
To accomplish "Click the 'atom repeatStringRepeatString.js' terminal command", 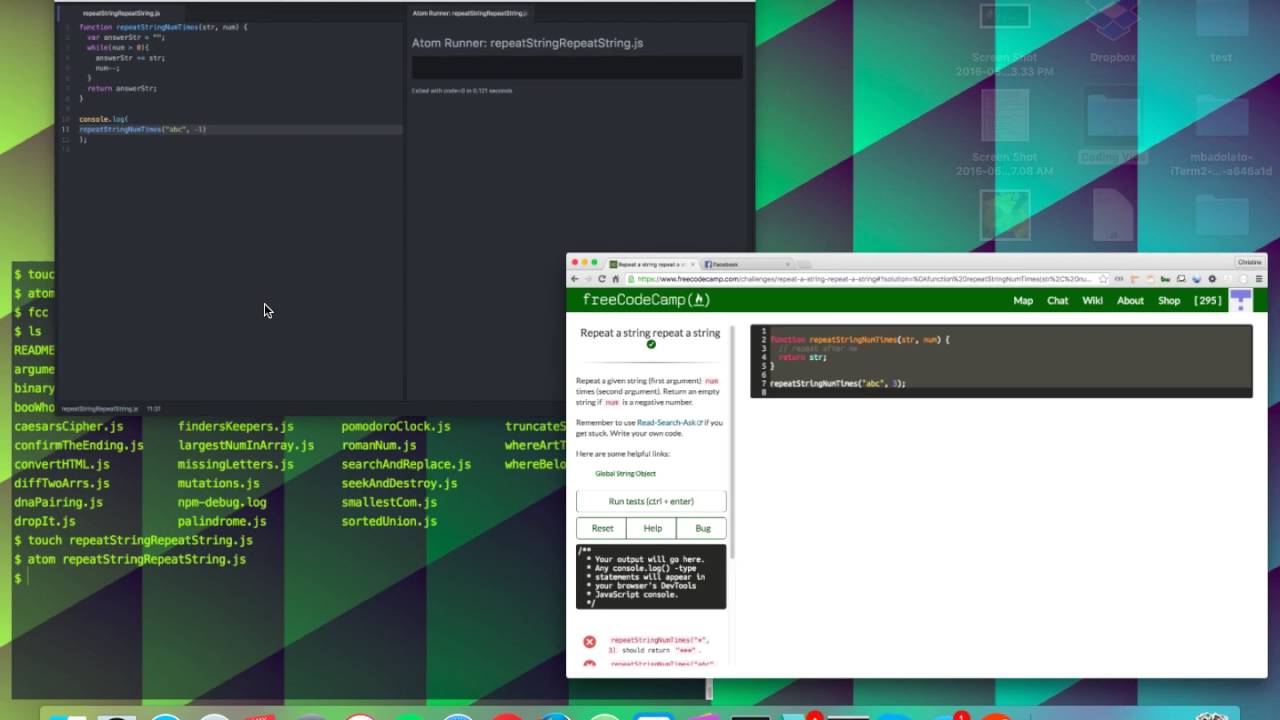I will 137,559.
